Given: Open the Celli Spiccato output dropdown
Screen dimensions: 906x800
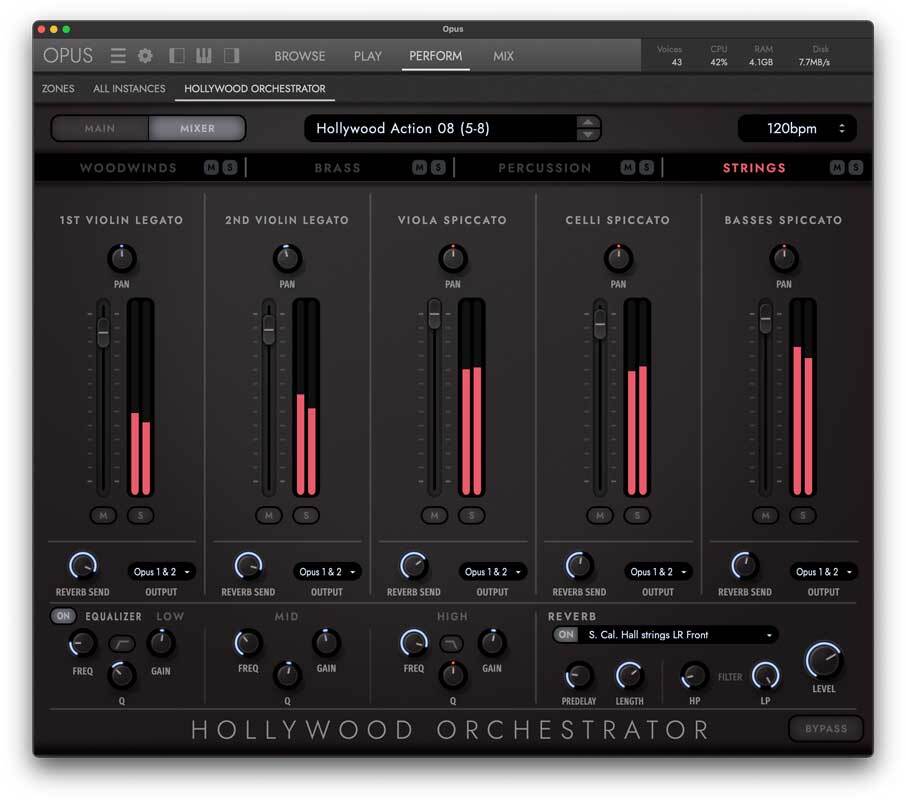Looking at the screenshot, I should 658,572.
